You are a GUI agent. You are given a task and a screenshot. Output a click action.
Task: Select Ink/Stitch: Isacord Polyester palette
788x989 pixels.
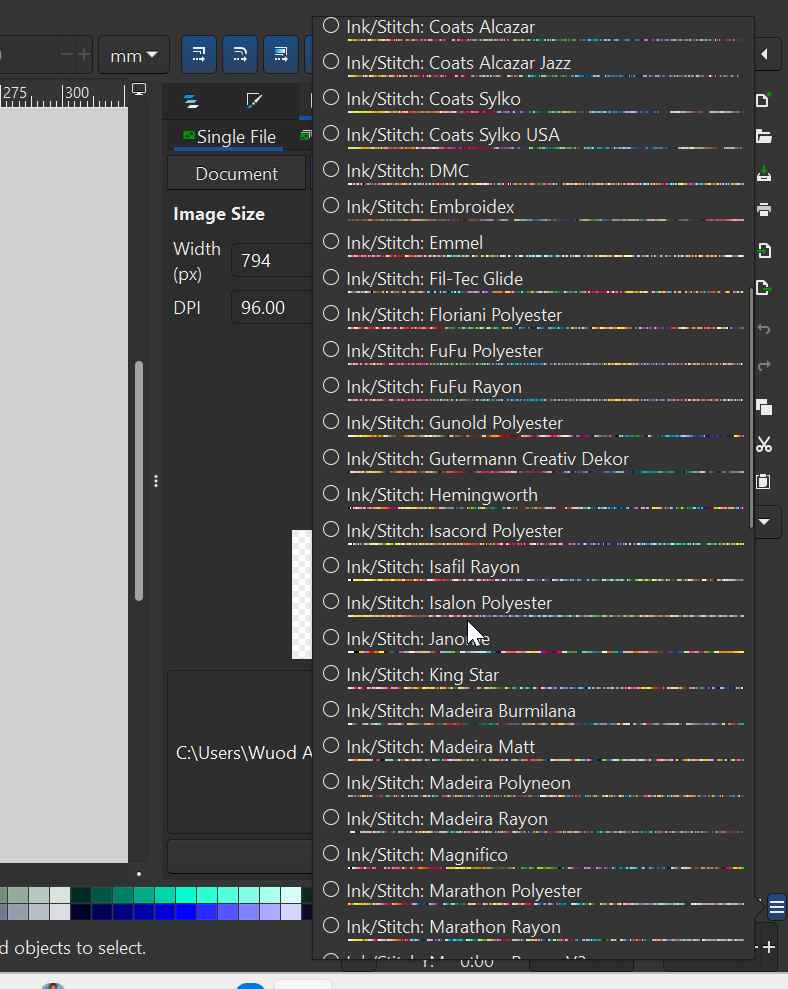coord(533,532)
